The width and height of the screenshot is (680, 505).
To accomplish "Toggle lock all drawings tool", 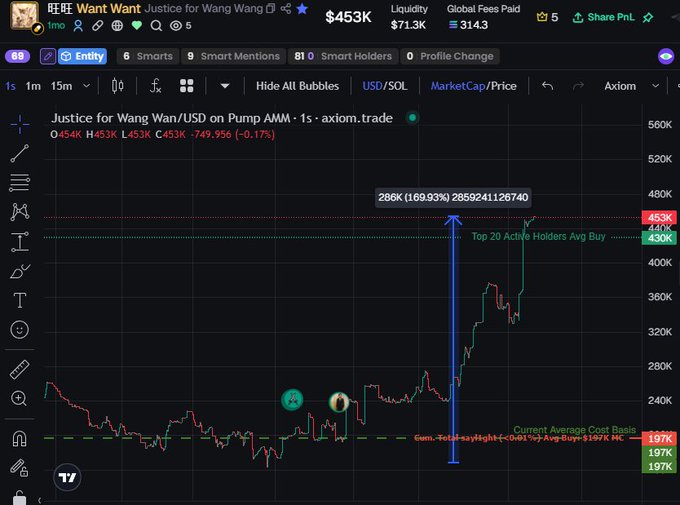I will coord(20,468).
